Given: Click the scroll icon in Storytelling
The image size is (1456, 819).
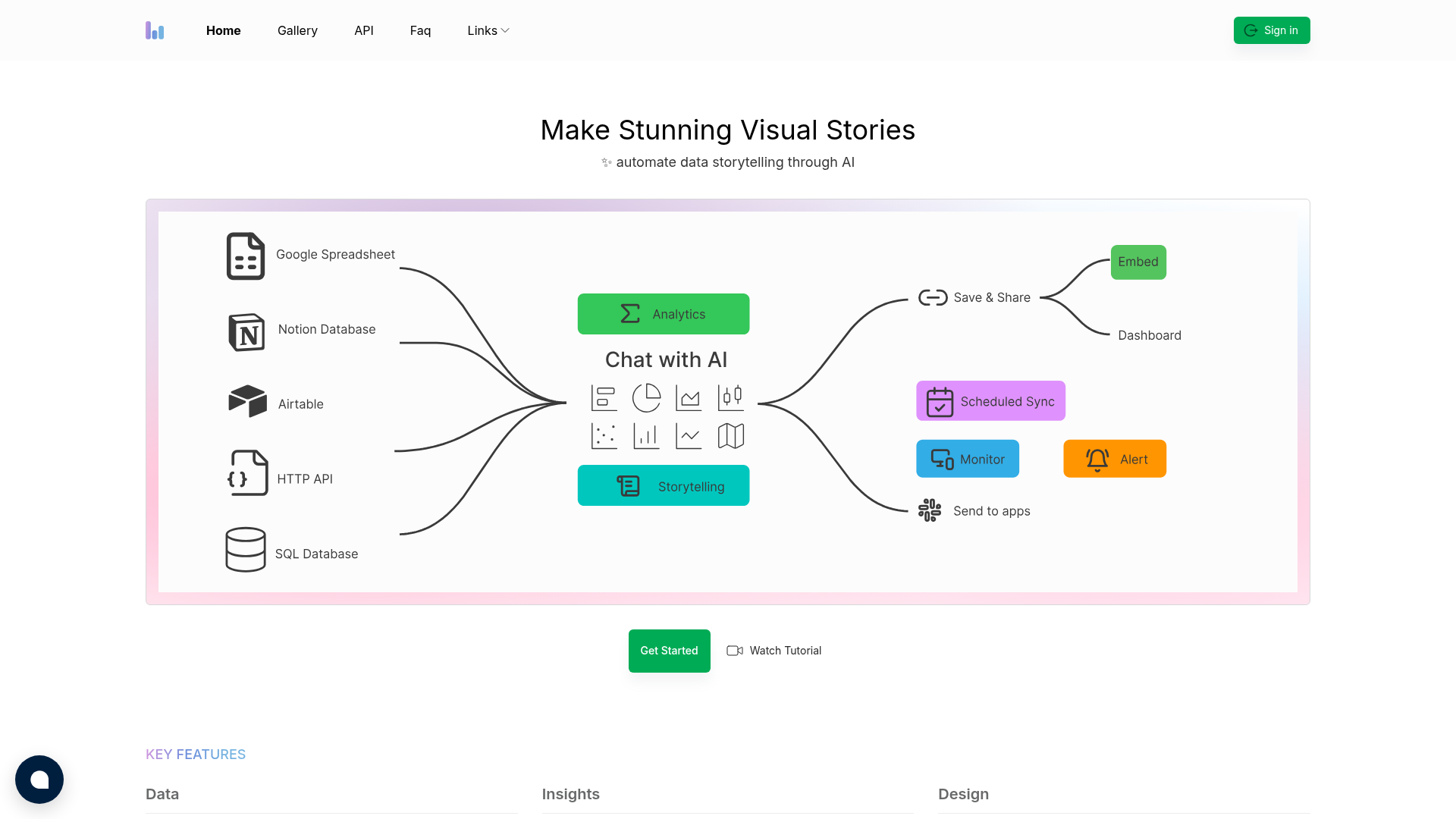Looking at the screenshot, I should click(x=629, y=486).
